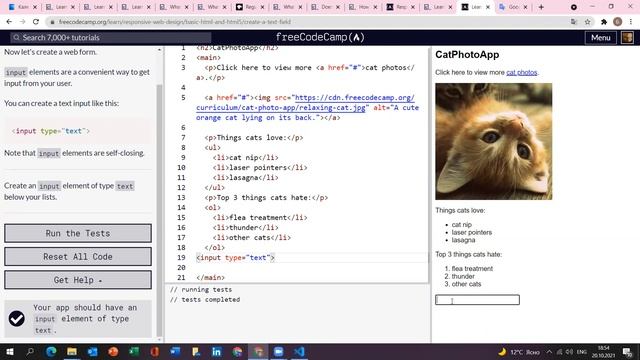Click scroll-down arrow of instructions panel

[159, 339]
